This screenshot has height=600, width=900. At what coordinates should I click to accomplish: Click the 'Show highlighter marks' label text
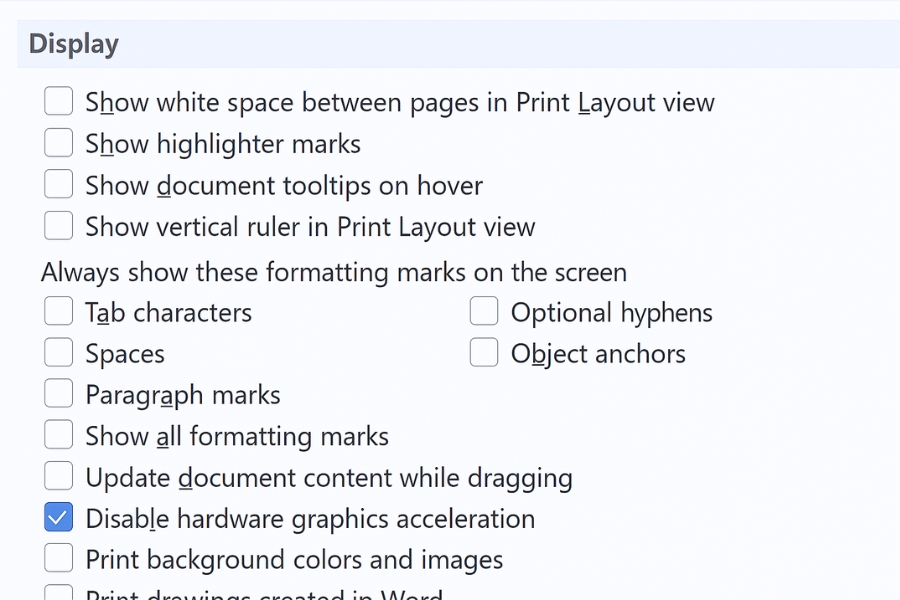[223, 144]
